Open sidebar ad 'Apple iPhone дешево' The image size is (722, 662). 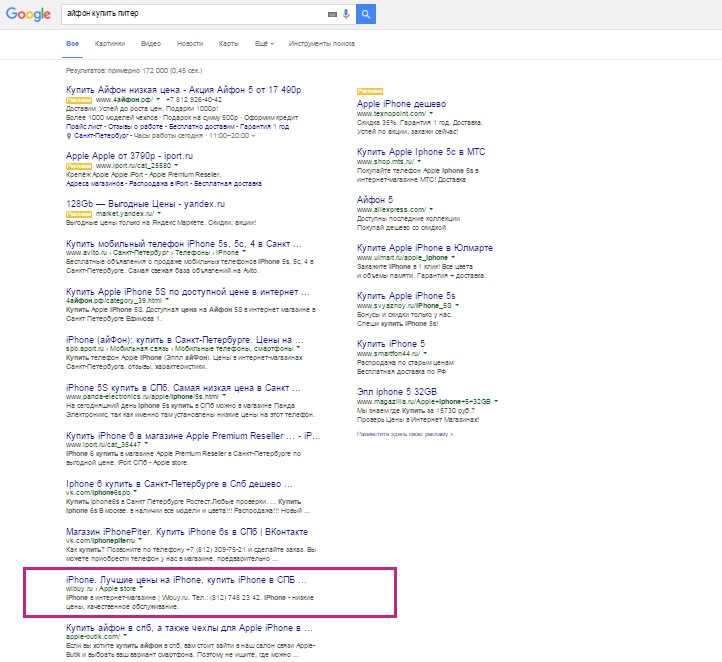[x=401, y=104]
